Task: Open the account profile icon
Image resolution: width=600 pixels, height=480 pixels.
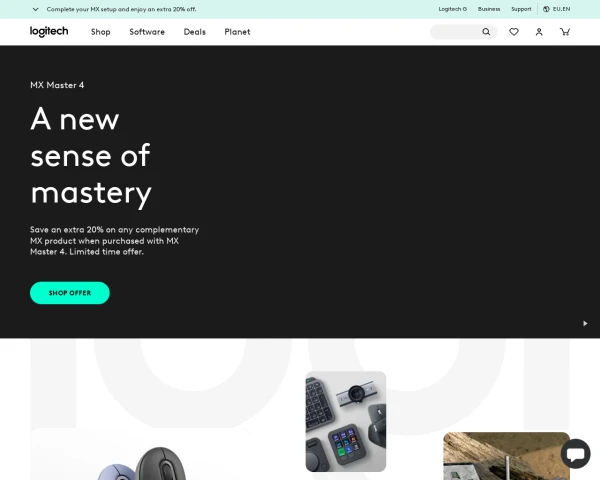Action: point(539,32)
